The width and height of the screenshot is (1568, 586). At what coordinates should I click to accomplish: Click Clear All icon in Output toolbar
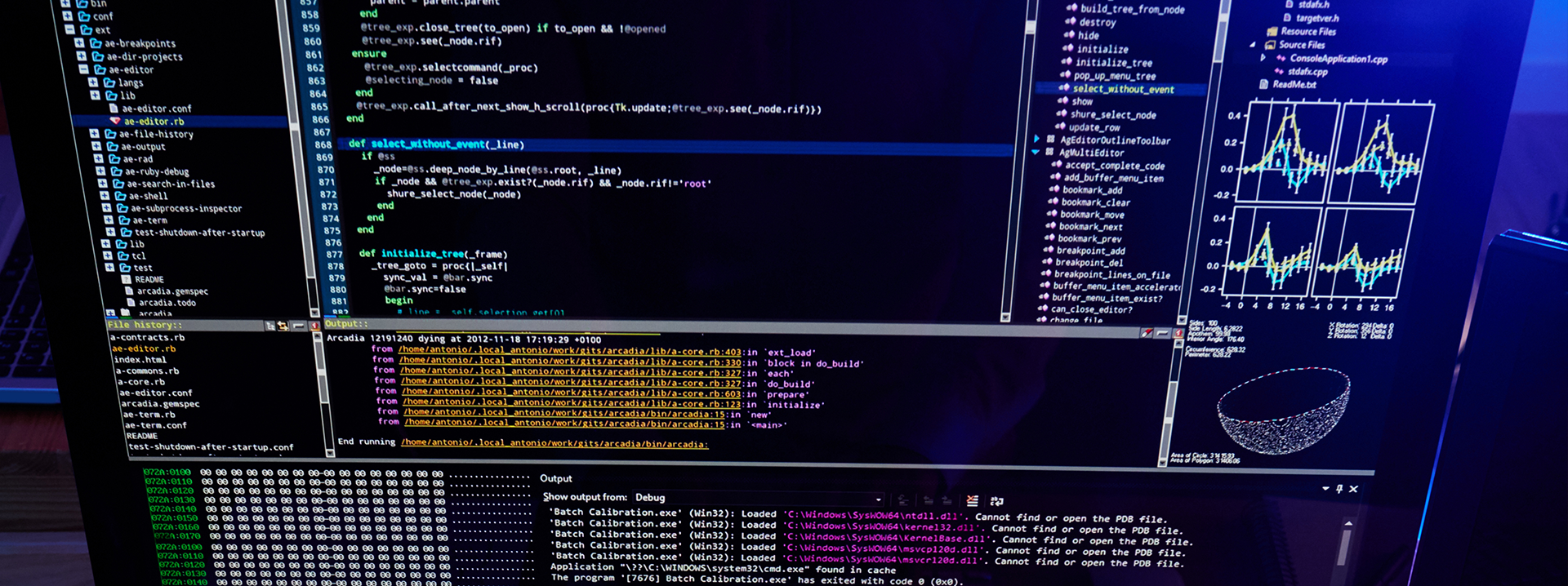point(972,500)
